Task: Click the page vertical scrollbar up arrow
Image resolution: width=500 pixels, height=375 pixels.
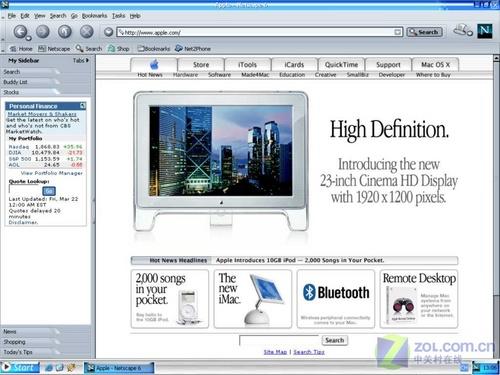Action: pos(496,58)
